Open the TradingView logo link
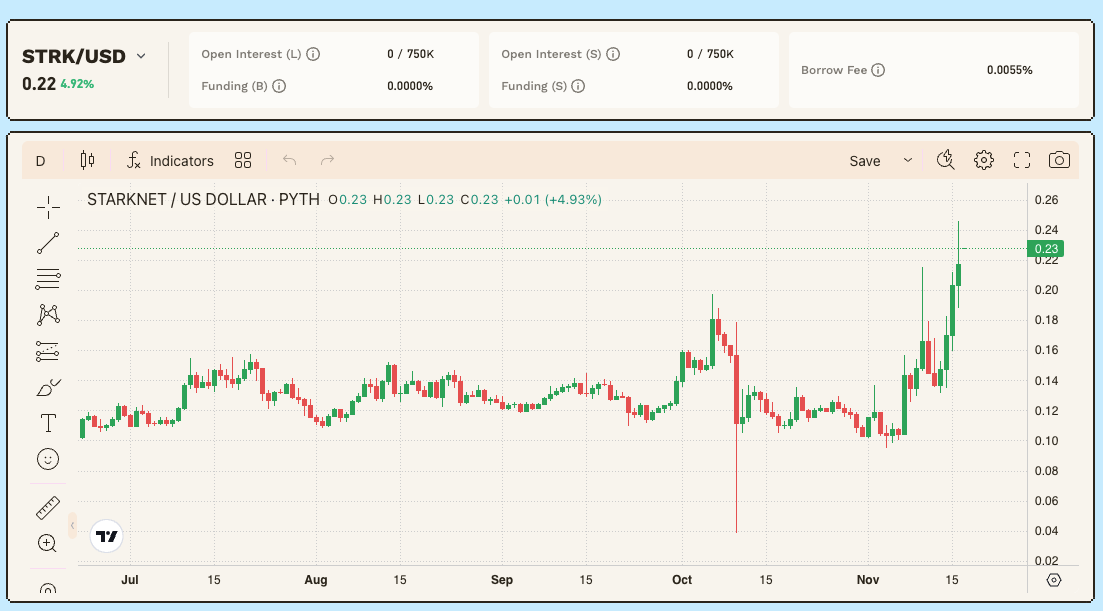 tap(107, 536)
